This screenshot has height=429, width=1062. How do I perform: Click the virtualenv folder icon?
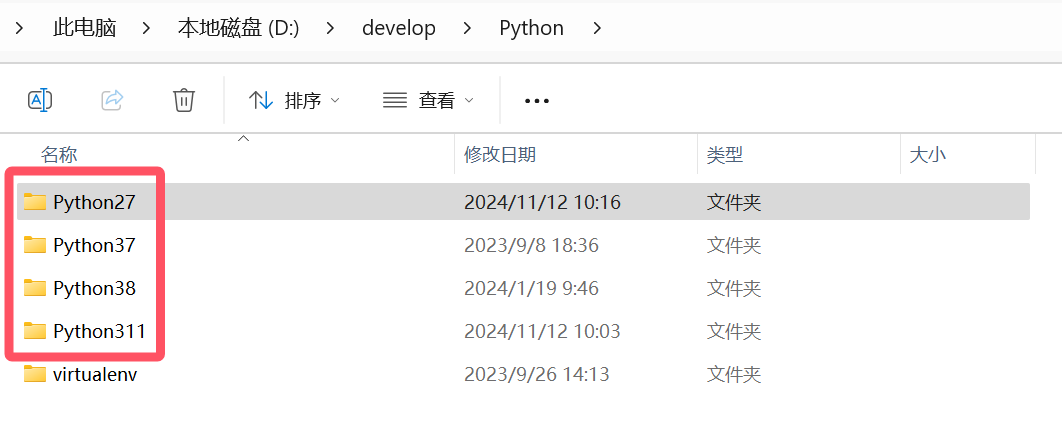click(x=35, y=373)
